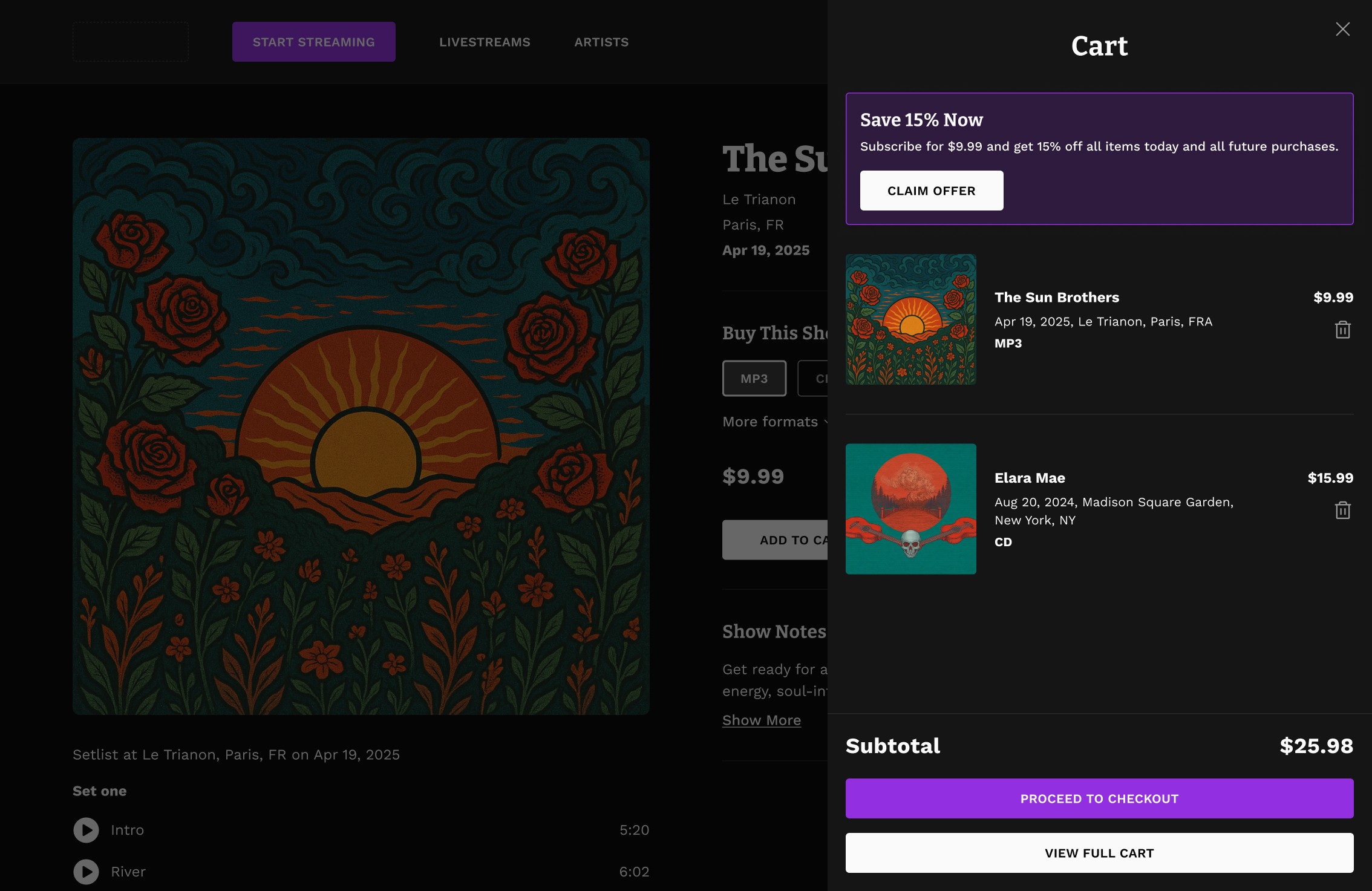Open Elara Mae album cover thumbnail
The width and height of the screenshot is (1372, 891).
point(910,509)
